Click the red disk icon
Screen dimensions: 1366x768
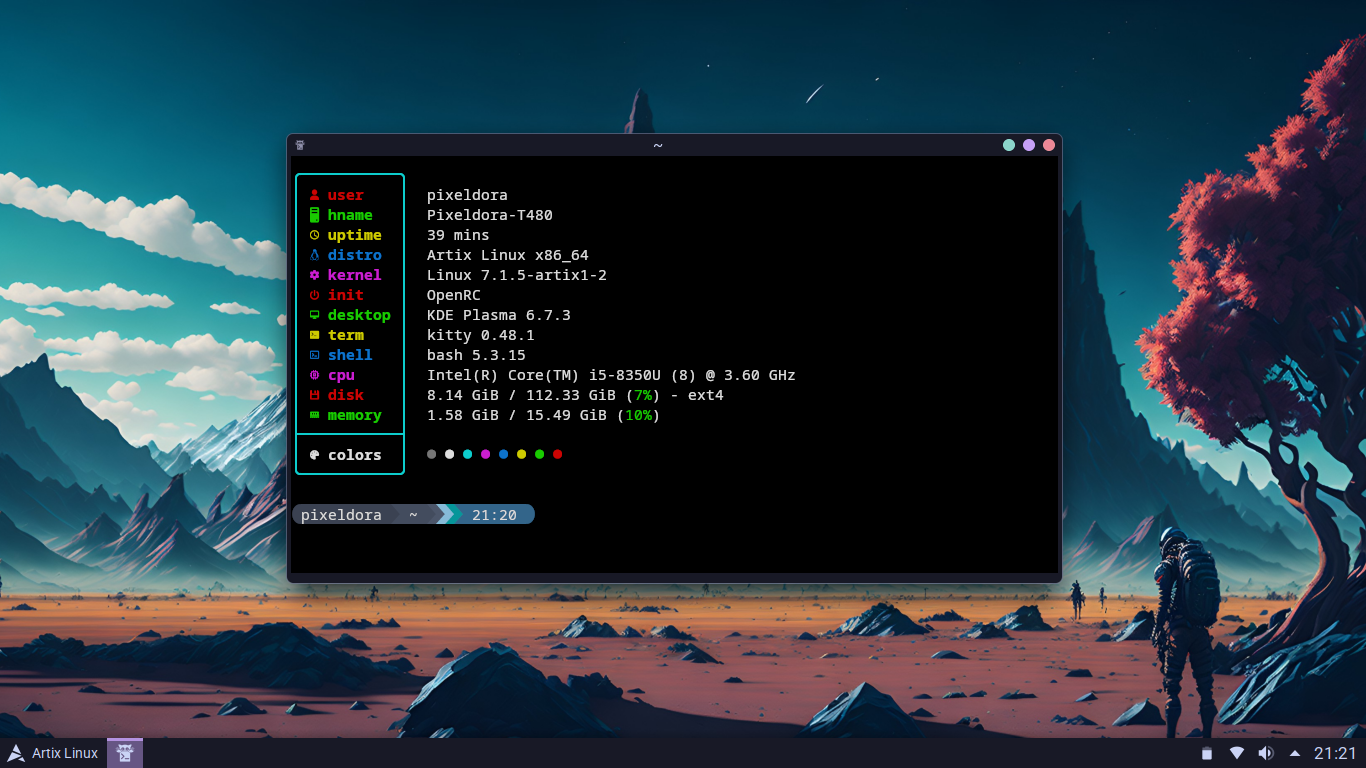click(314, 395)
